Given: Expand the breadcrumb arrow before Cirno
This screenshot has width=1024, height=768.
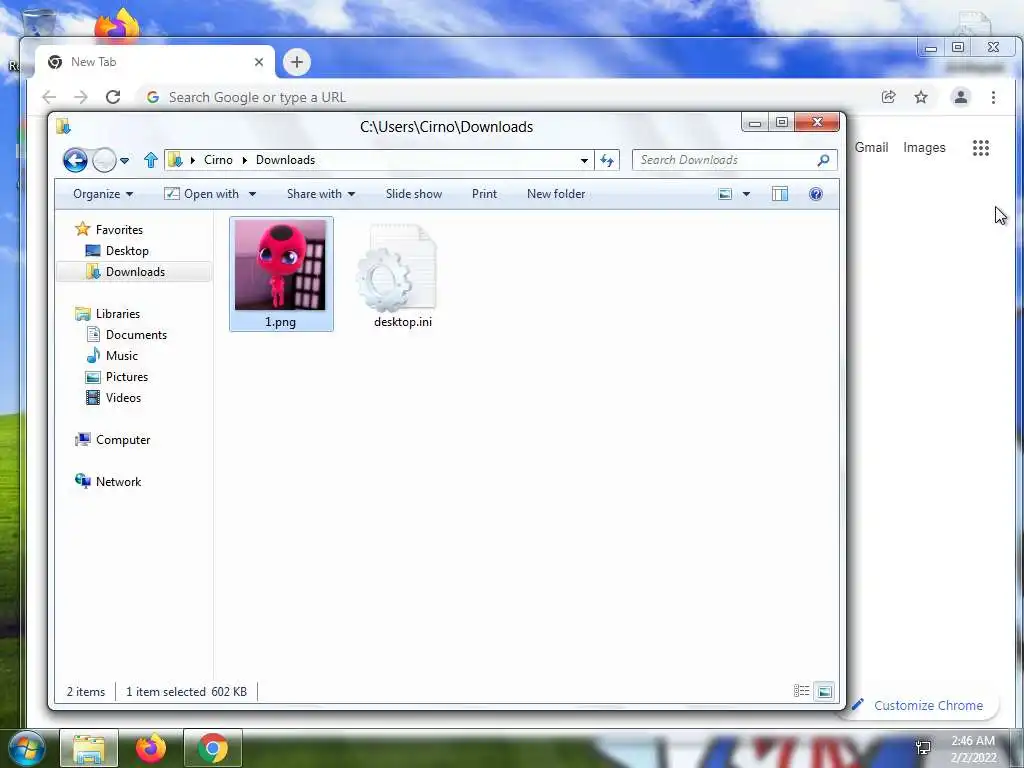Looking at the screenshot, I should (193, 161).
